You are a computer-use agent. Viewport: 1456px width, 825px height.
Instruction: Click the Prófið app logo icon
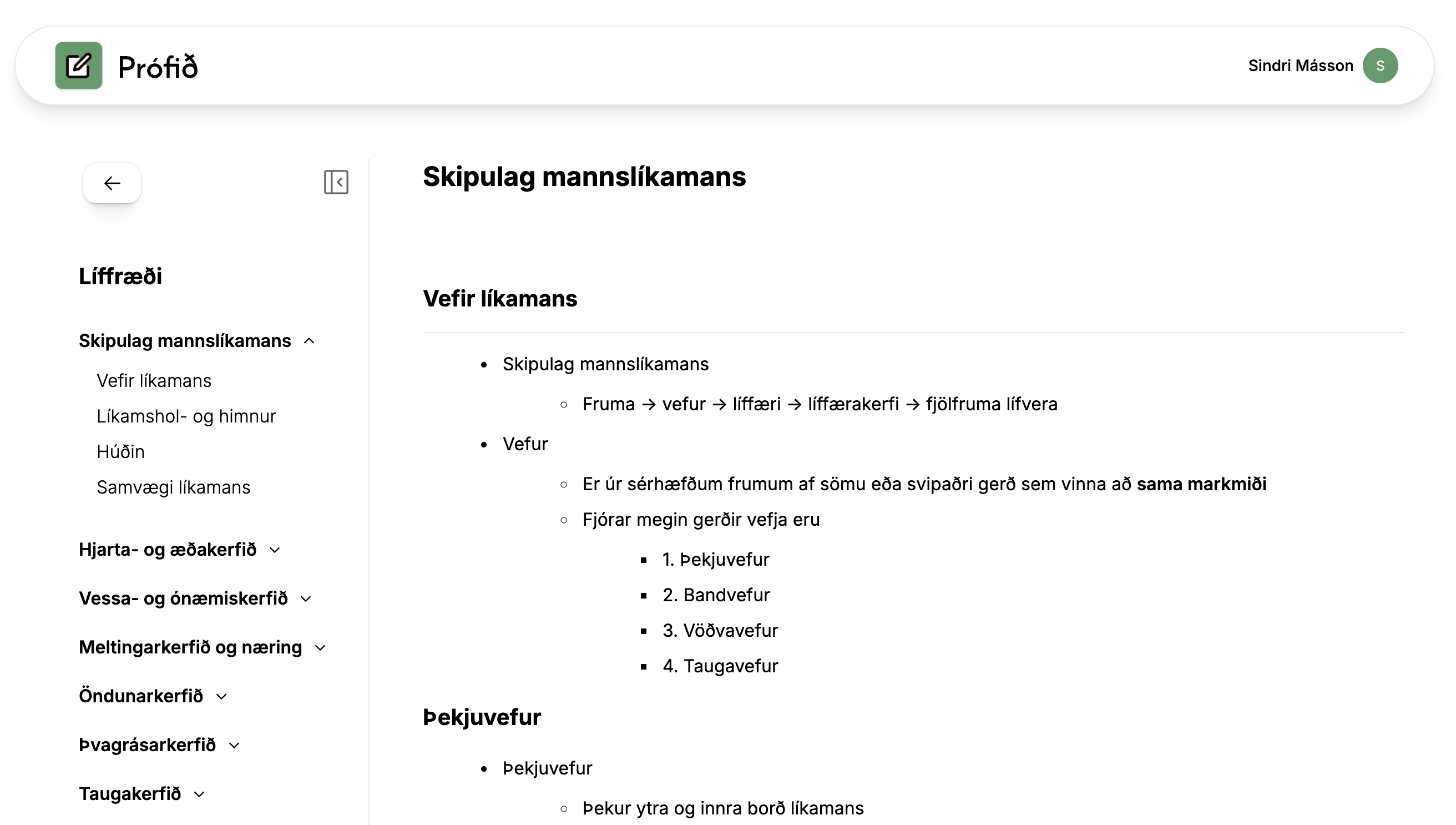click(78, 66)
